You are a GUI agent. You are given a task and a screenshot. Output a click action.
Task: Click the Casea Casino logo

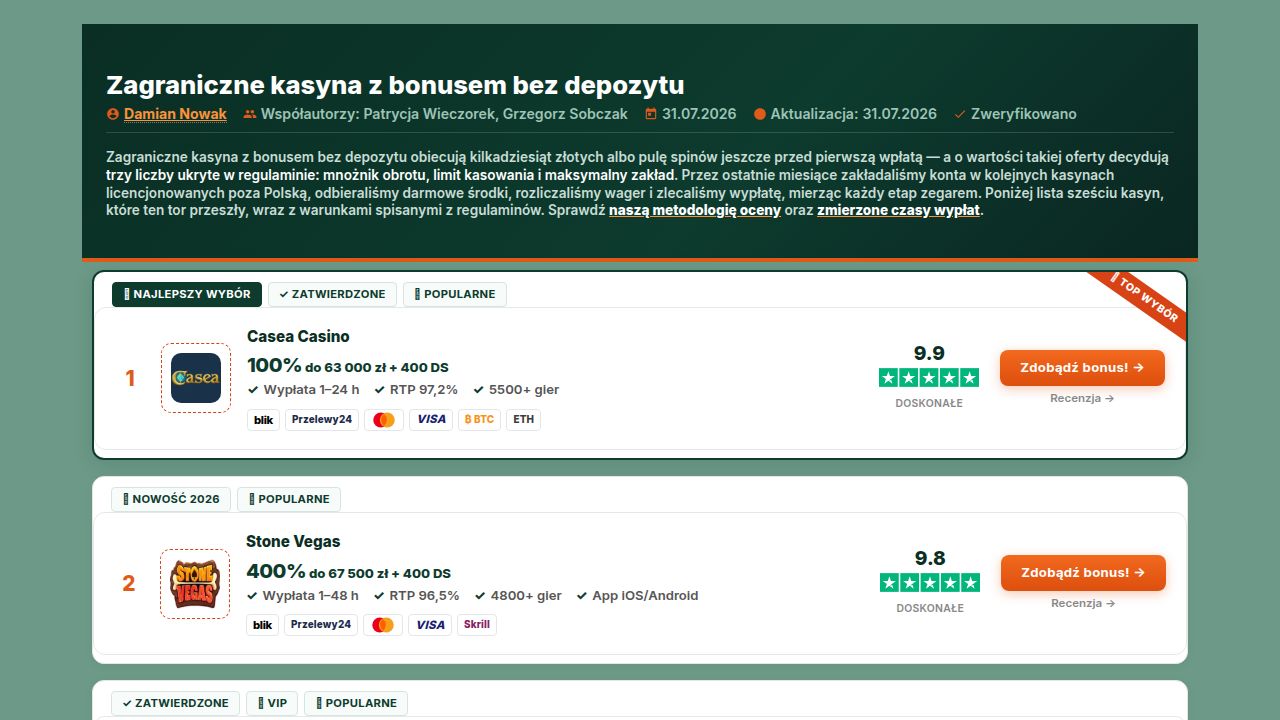(196, 378)
